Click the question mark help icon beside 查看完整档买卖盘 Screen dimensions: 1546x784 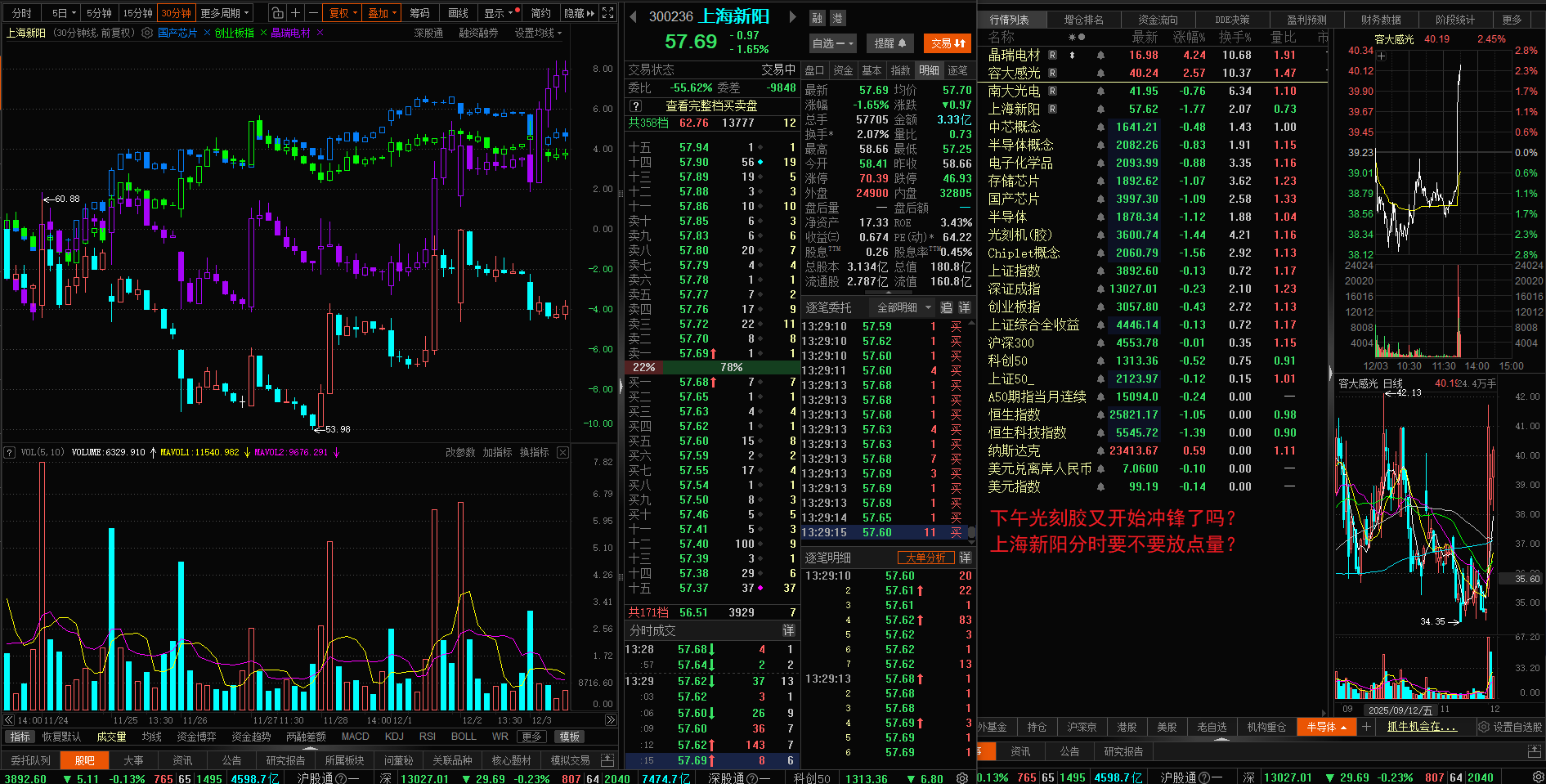point(636,105)
